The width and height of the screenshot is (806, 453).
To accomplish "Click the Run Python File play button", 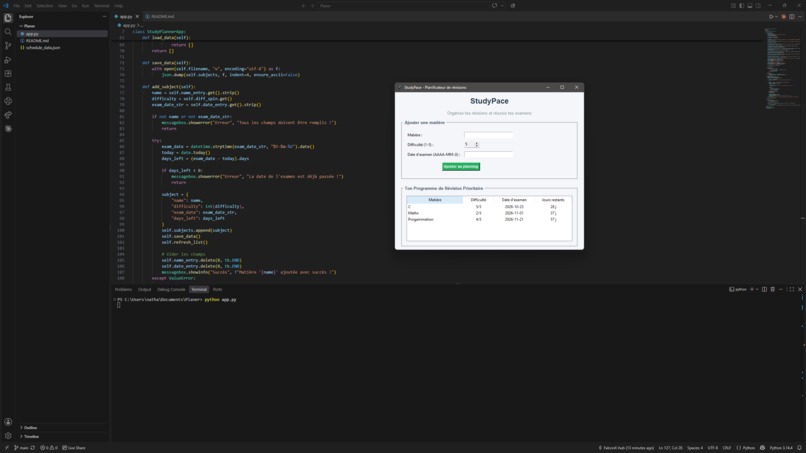I will coord(771,16).
